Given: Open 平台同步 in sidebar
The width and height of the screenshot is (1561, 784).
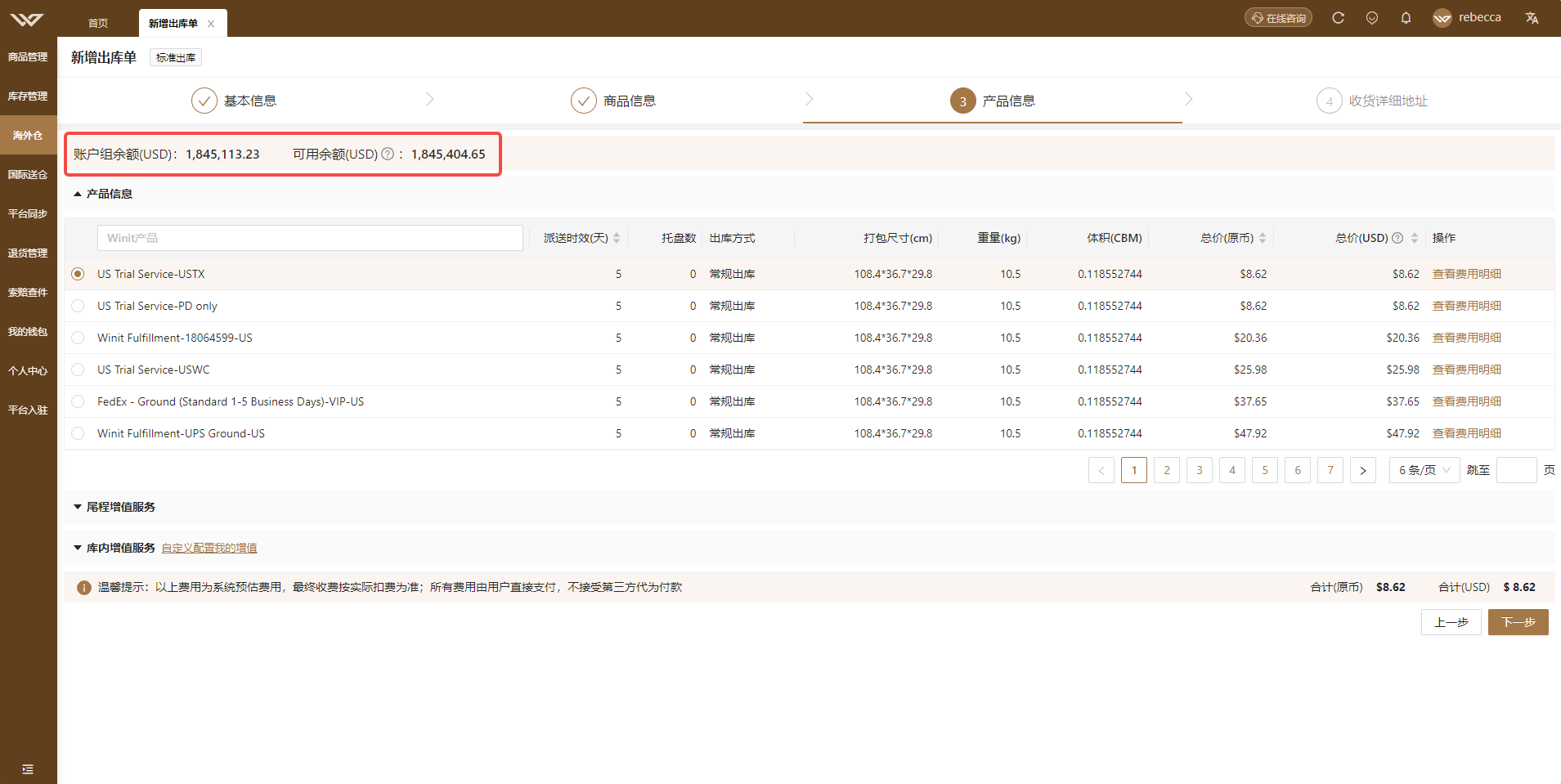Looking at the screenshot, I should [x=28, y=214].
